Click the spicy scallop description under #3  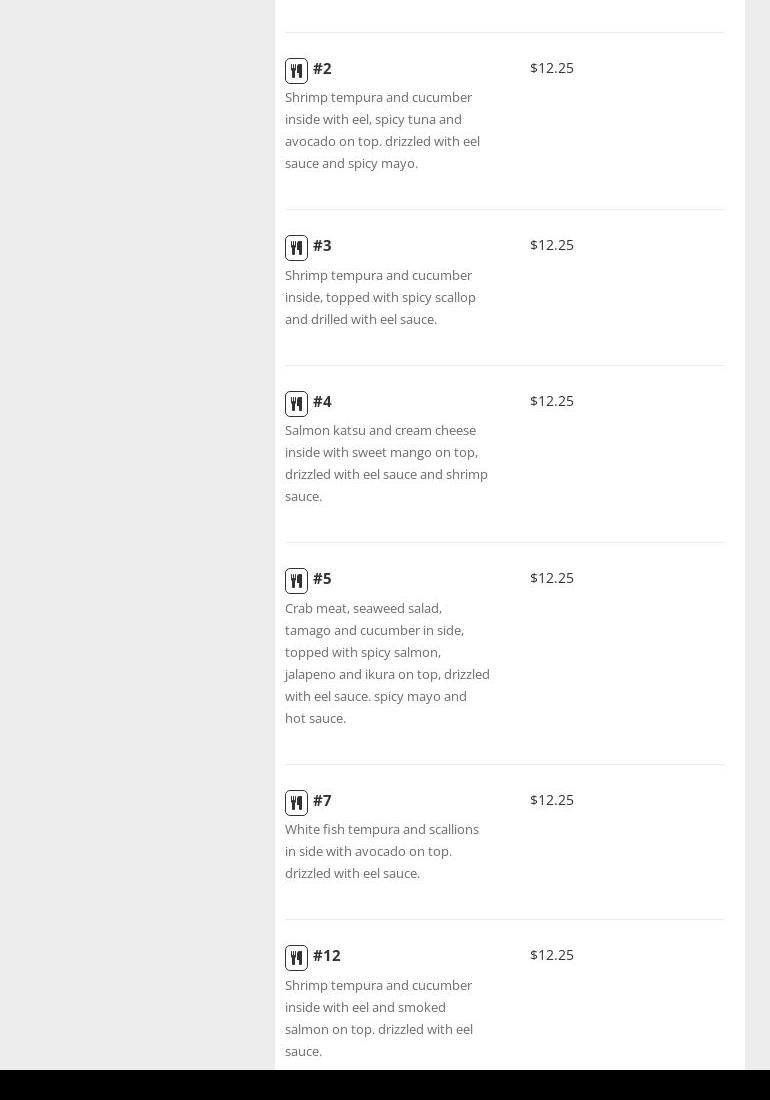[x=380, y=297]
